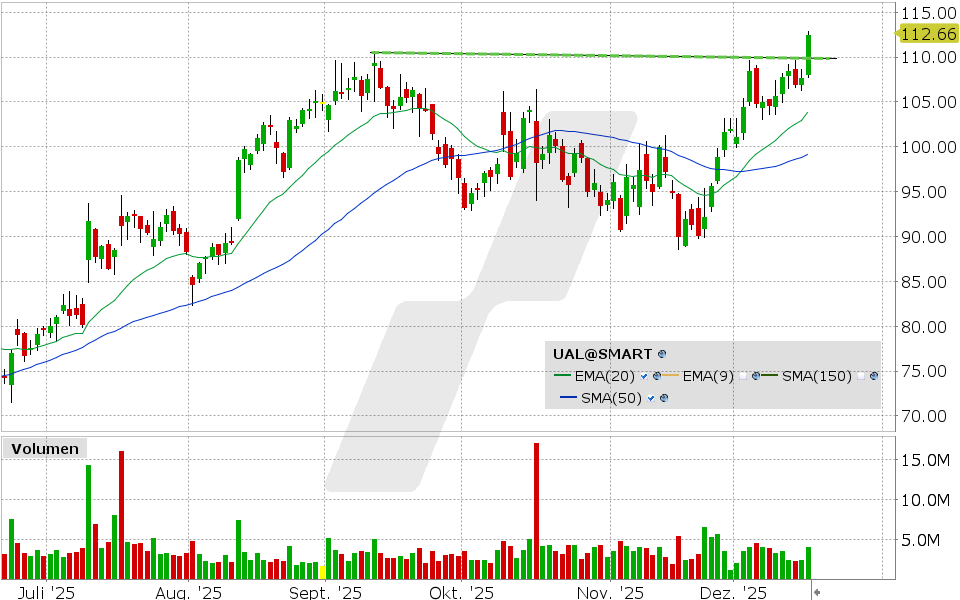The height and width of the screenshot is (600, 960).
Task: Open settings for the SMA(50) indicator
Action: (x=664, y=397)
